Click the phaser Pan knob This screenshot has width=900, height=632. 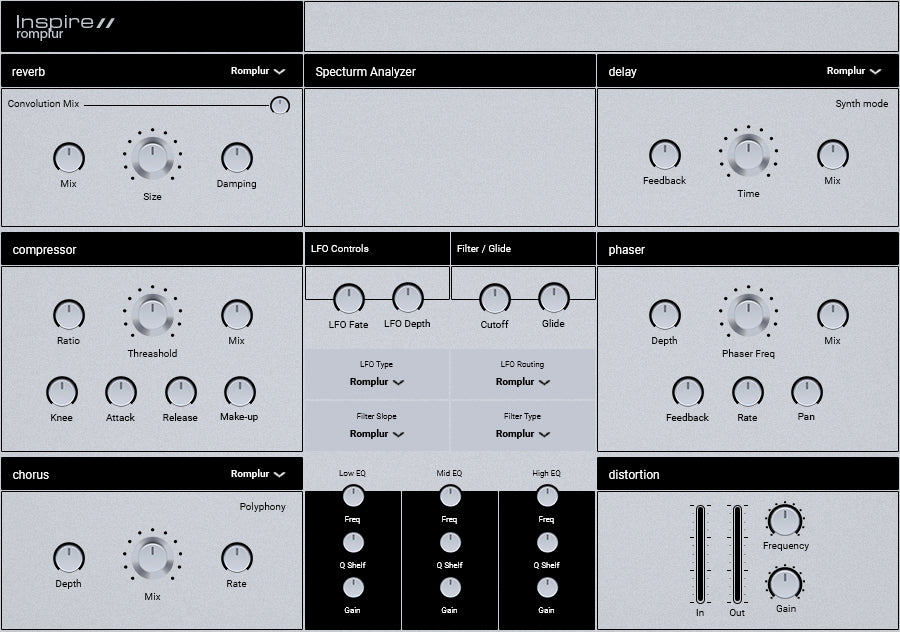pos(807,392)
